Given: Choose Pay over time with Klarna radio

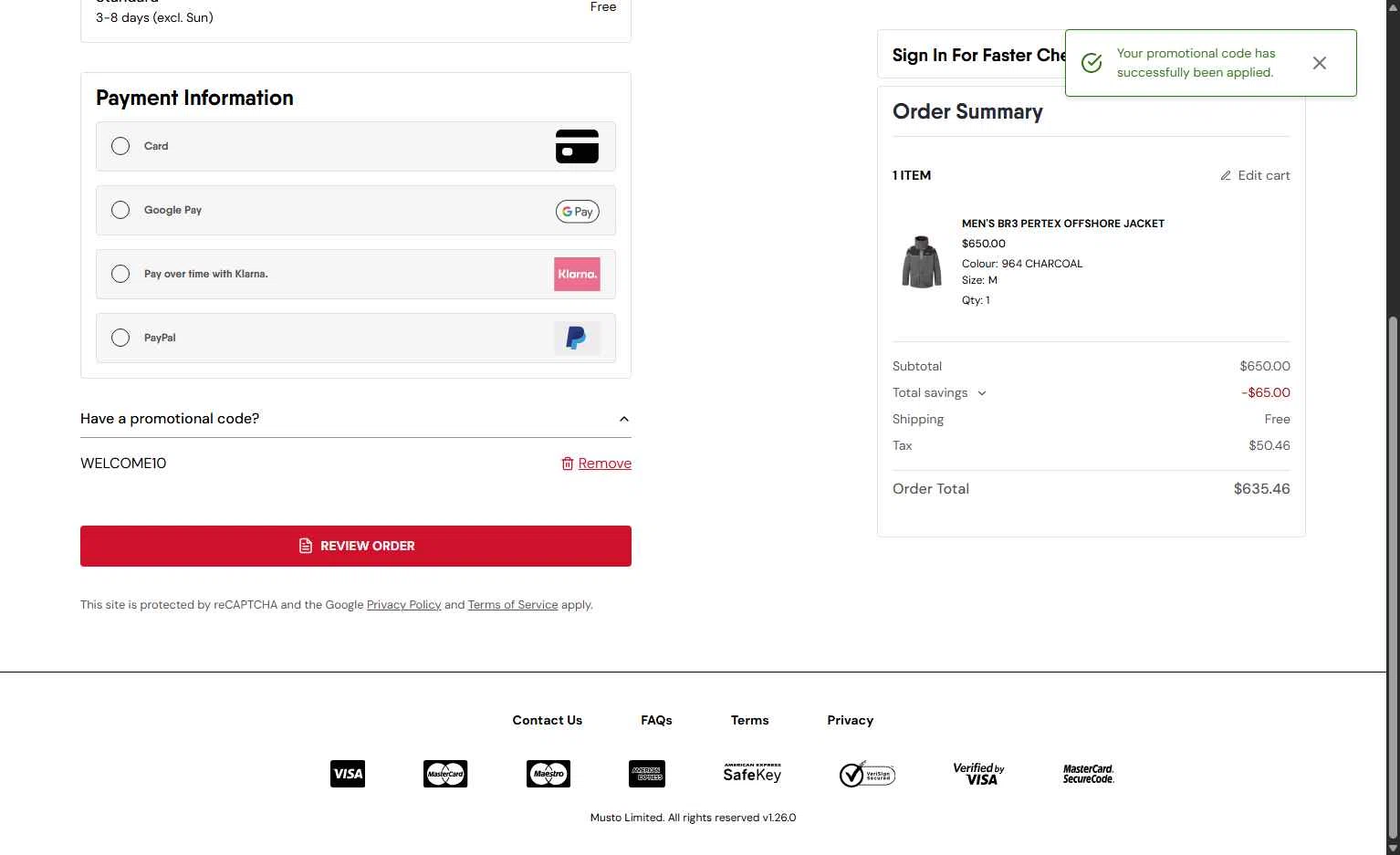Looking at the screenshot, I should point(120,274).
